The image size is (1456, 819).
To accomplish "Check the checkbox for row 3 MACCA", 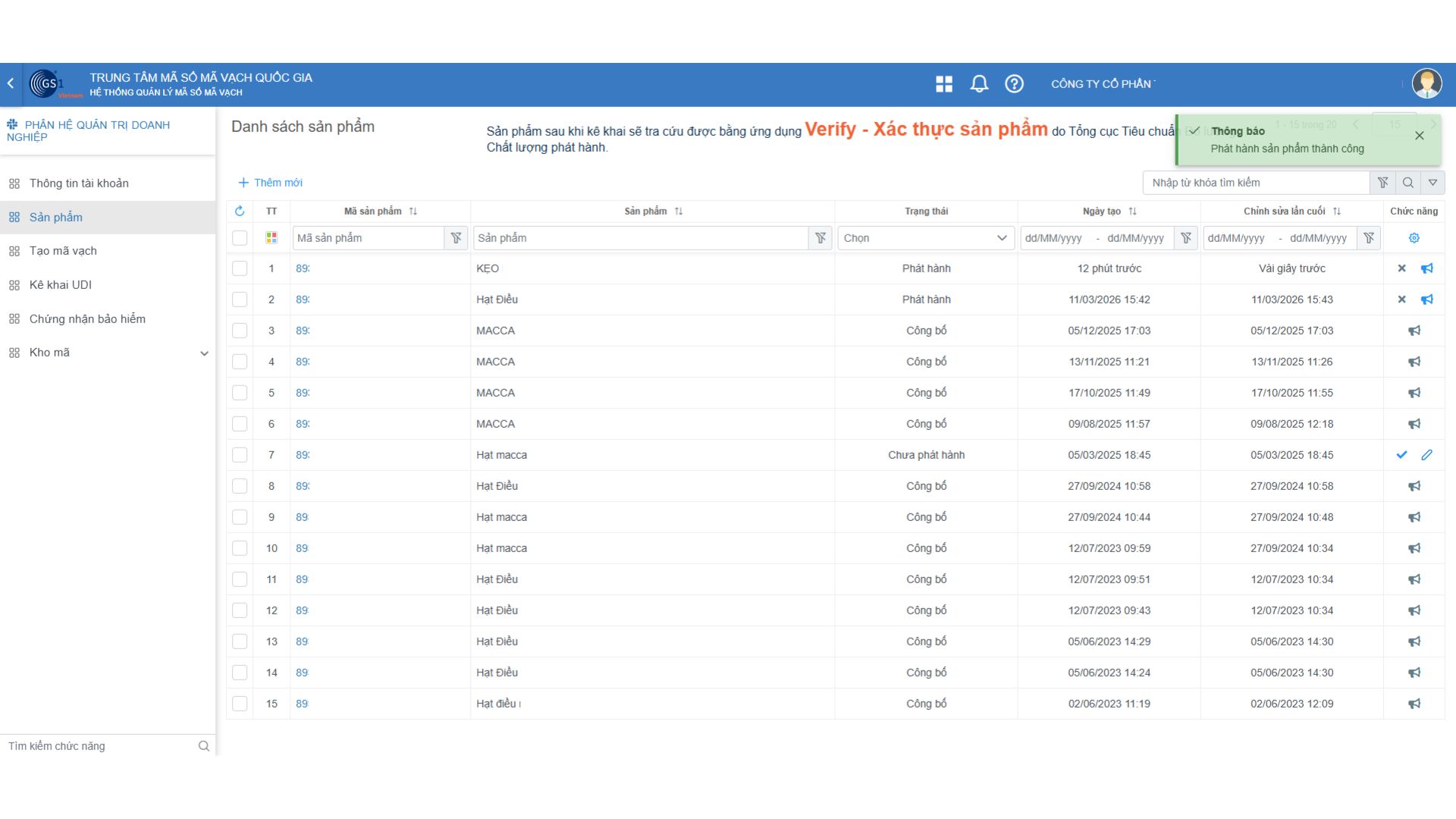I will pyautogui.click(x=240, y=331).
